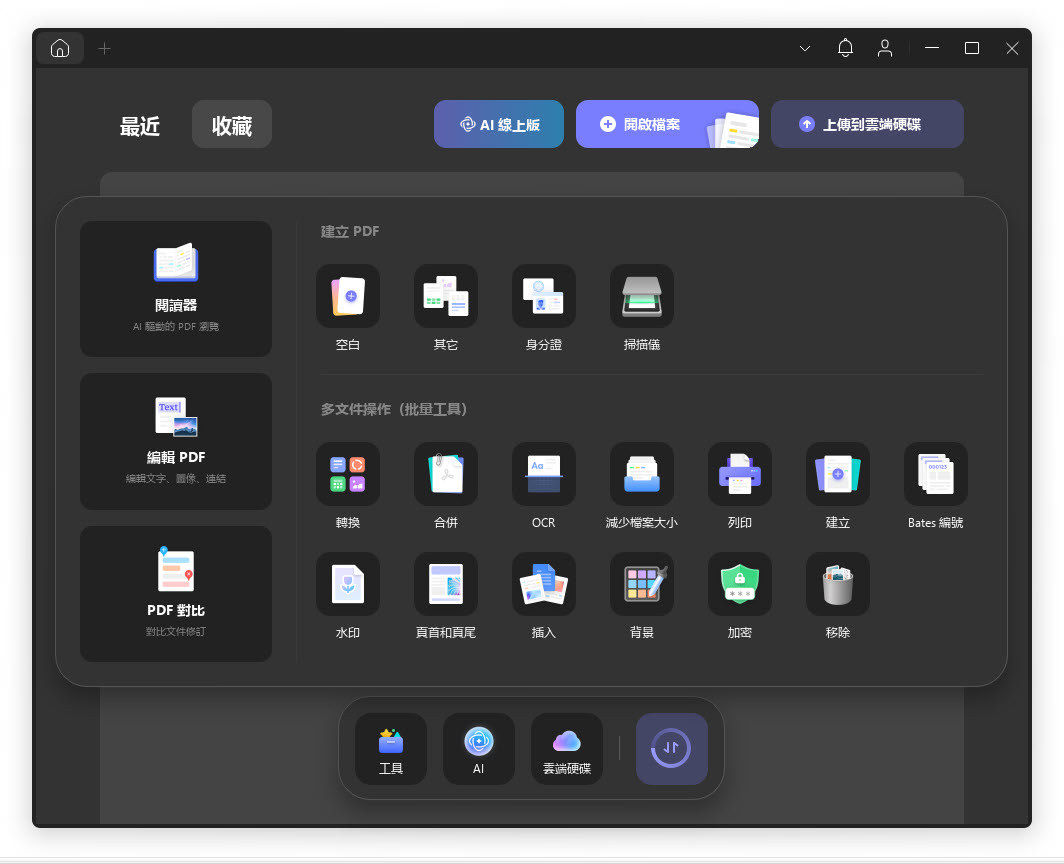The width and height of the screenshot is (1064, 864).
Task: Open the Bates 編號 tool
Action: point(935,474)
